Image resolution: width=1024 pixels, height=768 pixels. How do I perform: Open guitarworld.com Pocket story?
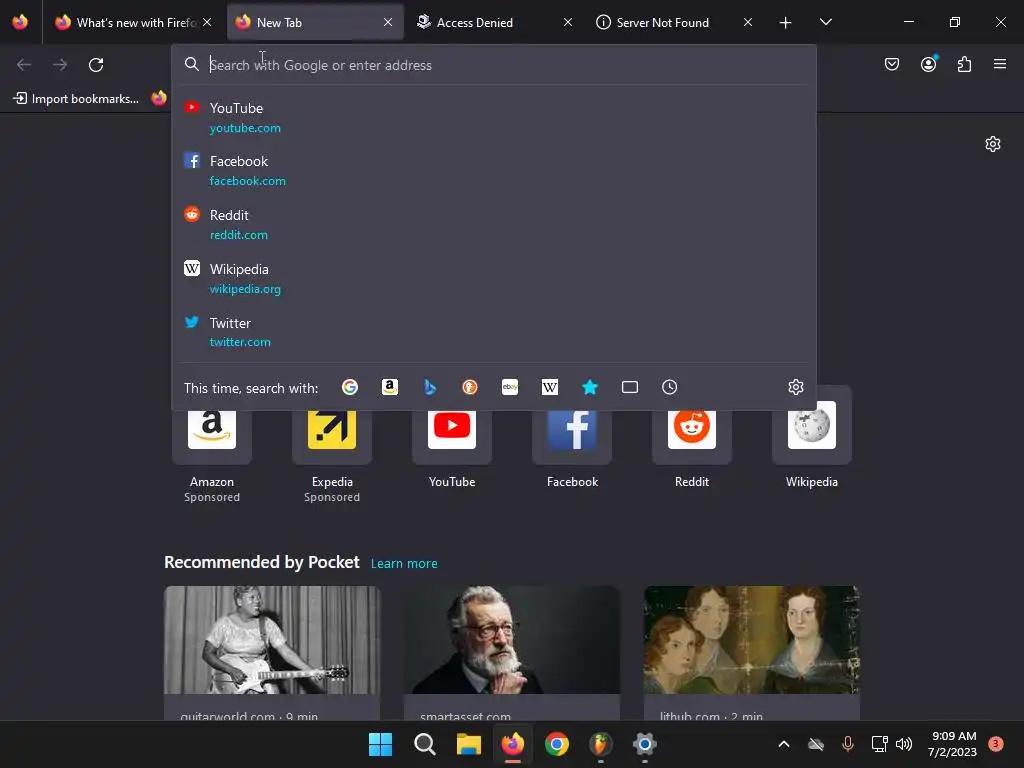tap(272, 653)
